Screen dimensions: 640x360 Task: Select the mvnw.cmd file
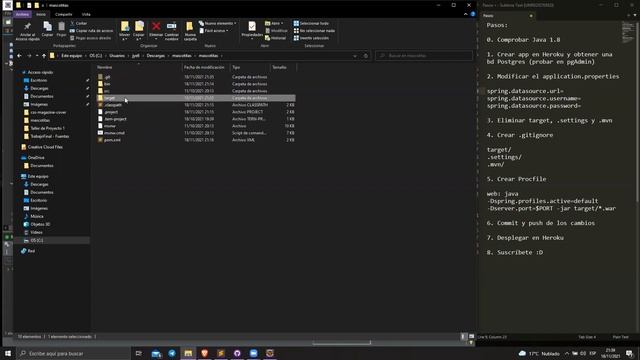111,133
